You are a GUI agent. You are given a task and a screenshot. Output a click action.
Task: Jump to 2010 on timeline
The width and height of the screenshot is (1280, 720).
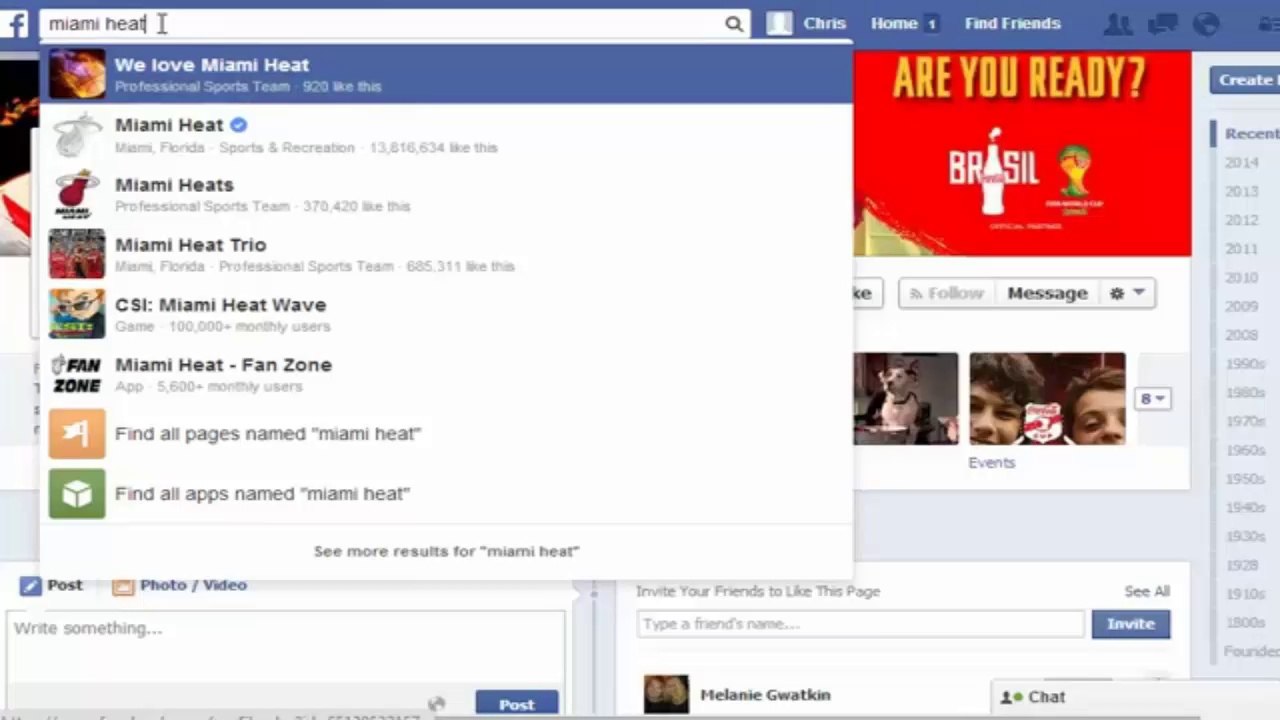coord(1242,277)
